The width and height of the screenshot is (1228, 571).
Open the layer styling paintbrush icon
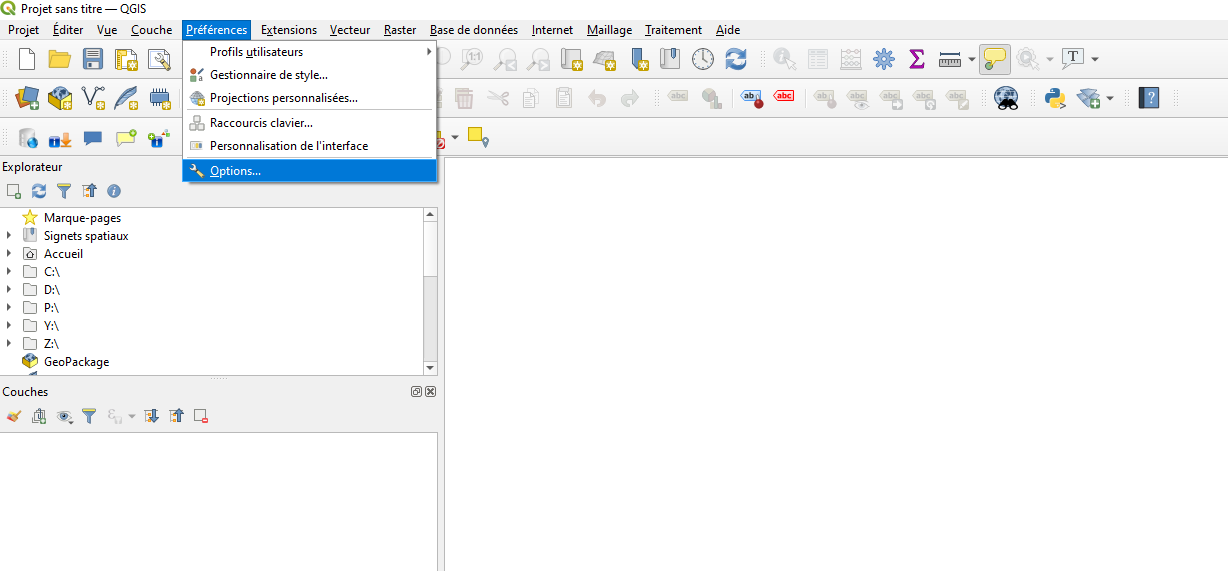13,416
